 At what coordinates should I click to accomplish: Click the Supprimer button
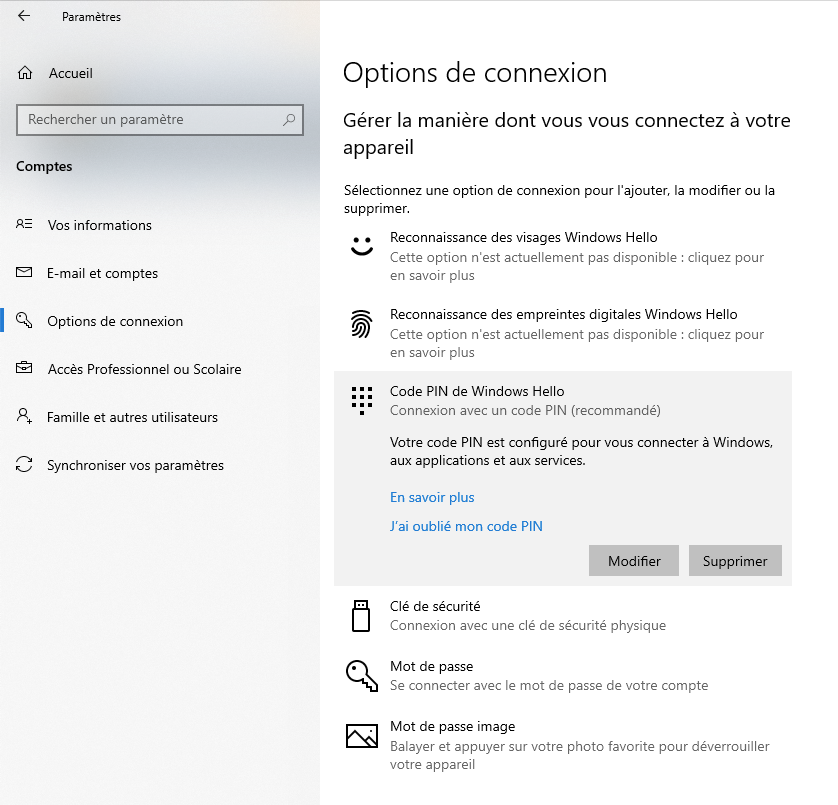[x=735, y=561]
